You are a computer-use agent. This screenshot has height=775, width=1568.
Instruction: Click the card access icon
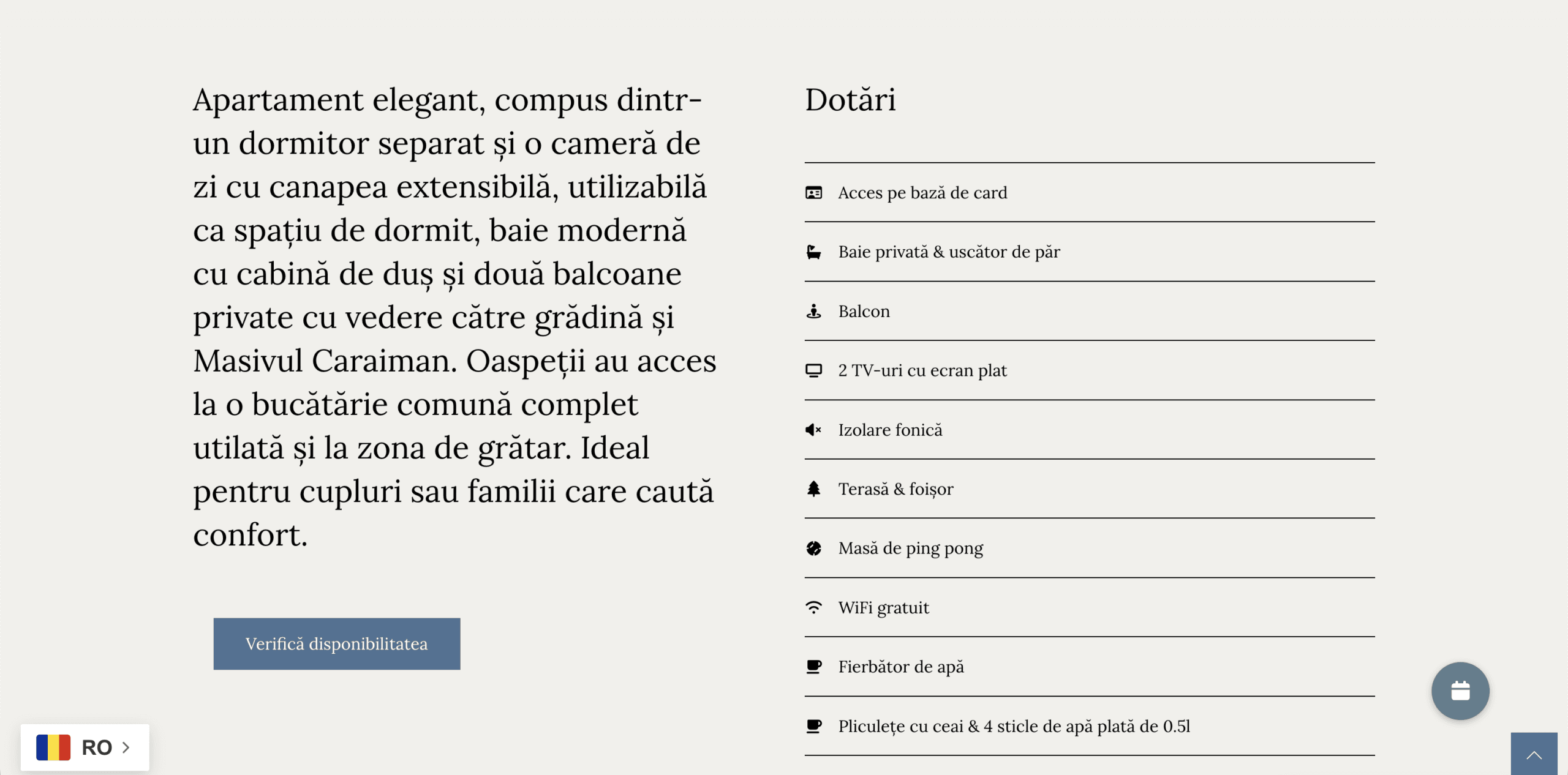point(813,193)
